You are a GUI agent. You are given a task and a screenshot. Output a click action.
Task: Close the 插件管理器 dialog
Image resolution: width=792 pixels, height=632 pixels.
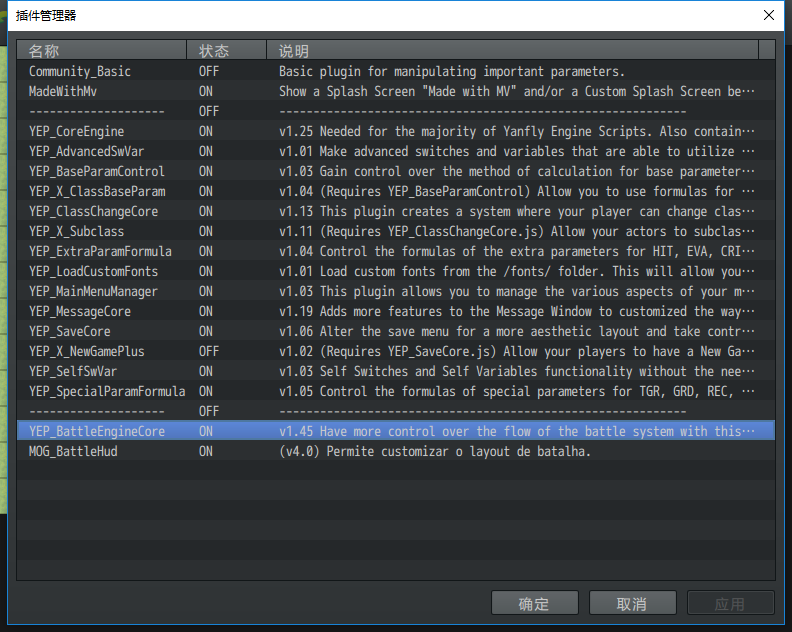coord(768,15)
